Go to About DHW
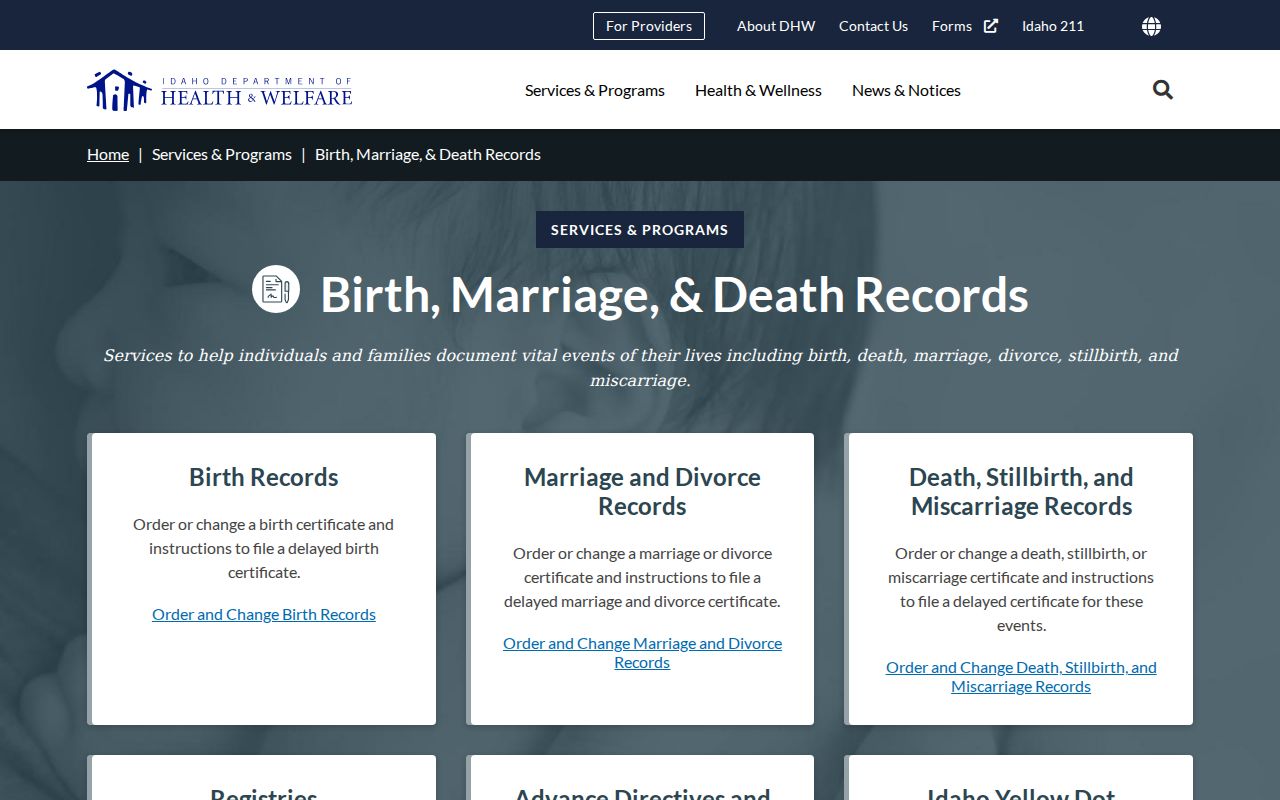This screenshot has height=800, width=1280. tap(776, 26)
